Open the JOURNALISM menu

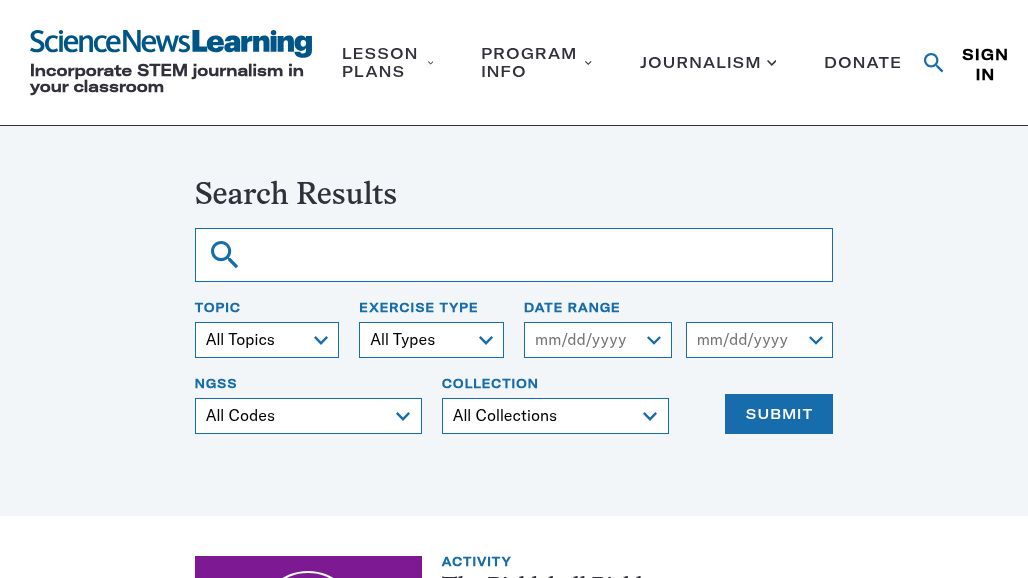coord(700,62)
